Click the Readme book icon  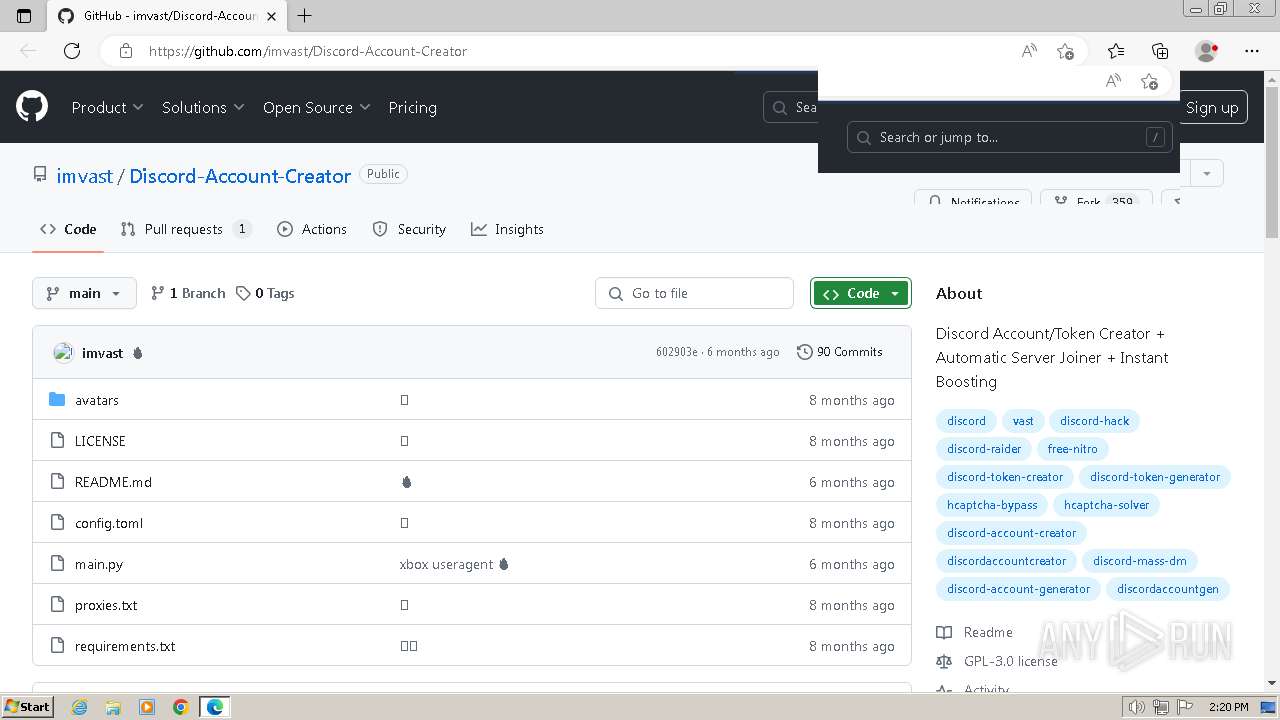point(944,632)
